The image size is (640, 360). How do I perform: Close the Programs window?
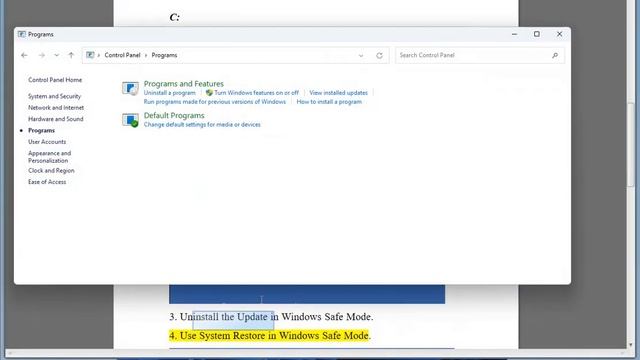560,34
